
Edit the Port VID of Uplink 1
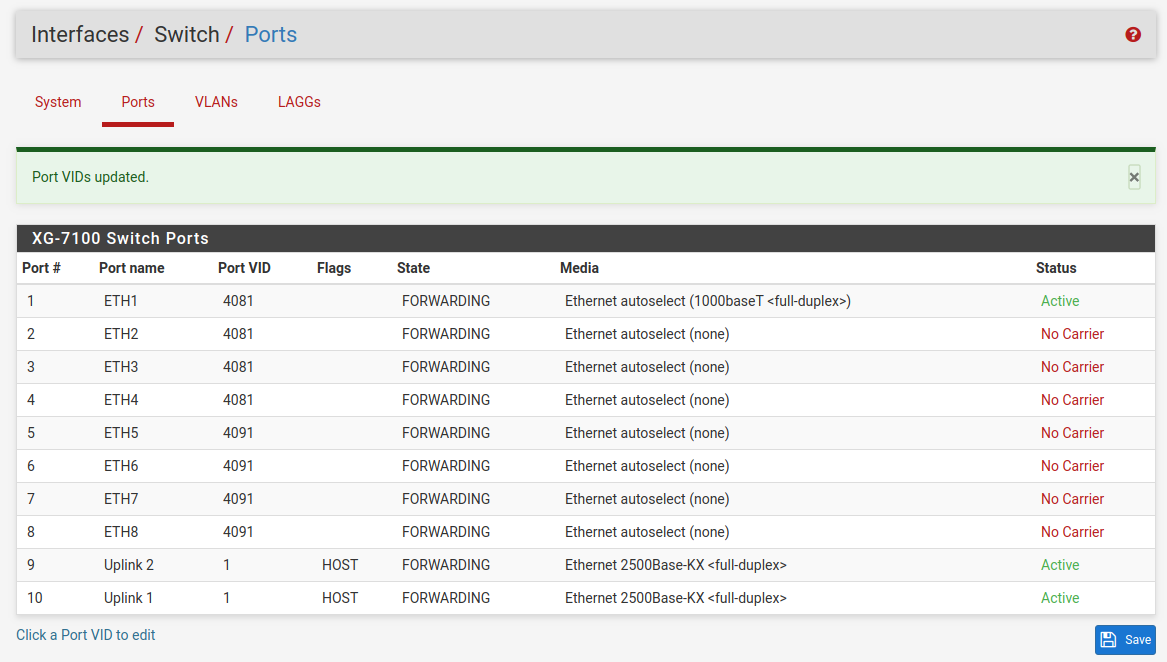[227, 598]
